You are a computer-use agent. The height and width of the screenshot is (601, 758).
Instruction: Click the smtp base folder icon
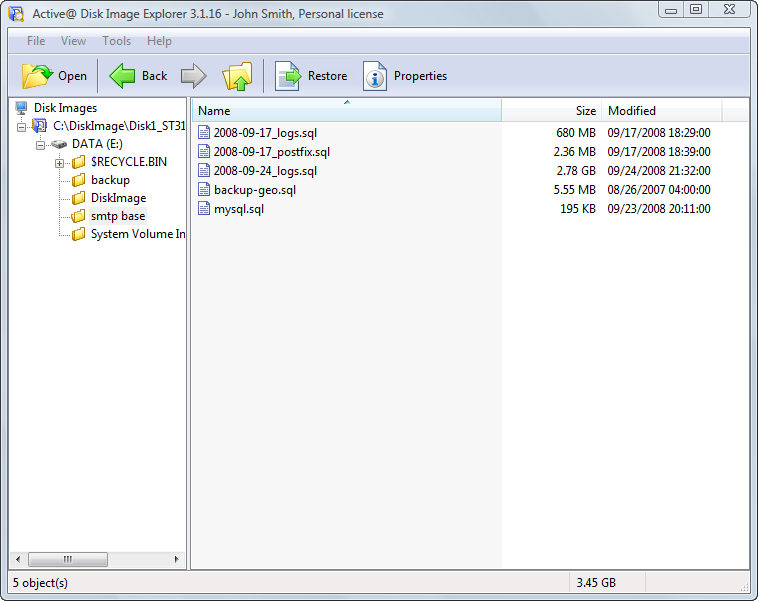tap(78, 216)
